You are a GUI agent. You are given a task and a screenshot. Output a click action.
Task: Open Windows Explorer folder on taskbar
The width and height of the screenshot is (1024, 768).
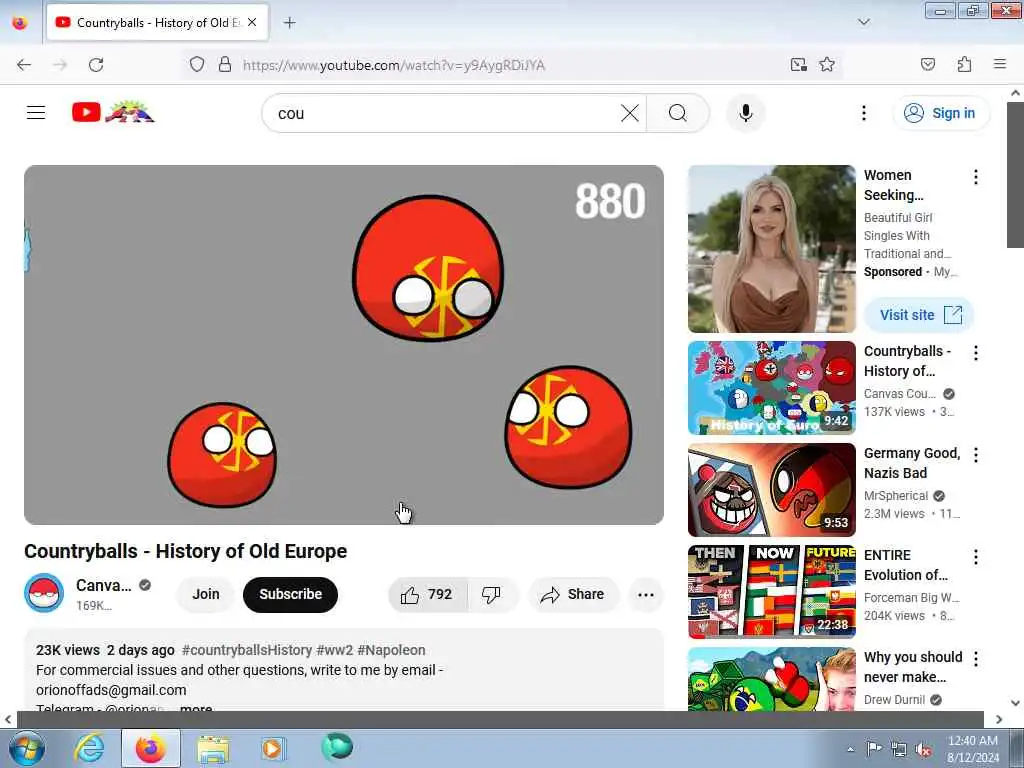click(x=213, y=748)
